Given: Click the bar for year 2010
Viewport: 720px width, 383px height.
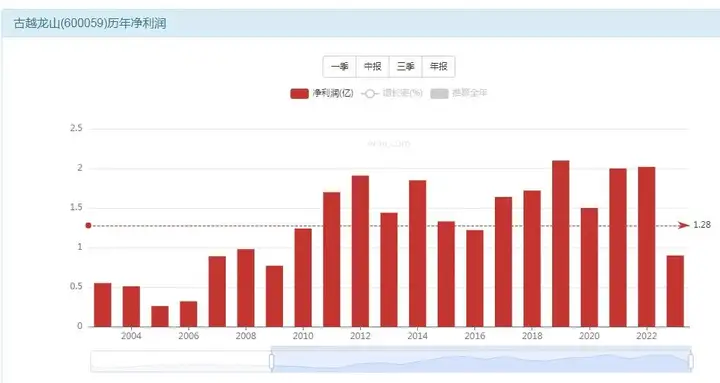Looking at the screenshot, I should 303,277.
